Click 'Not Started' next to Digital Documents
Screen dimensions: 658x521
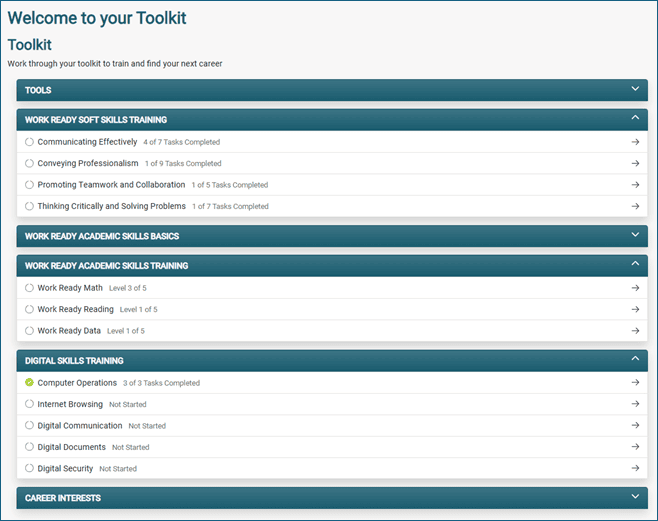tap(131, 447)
